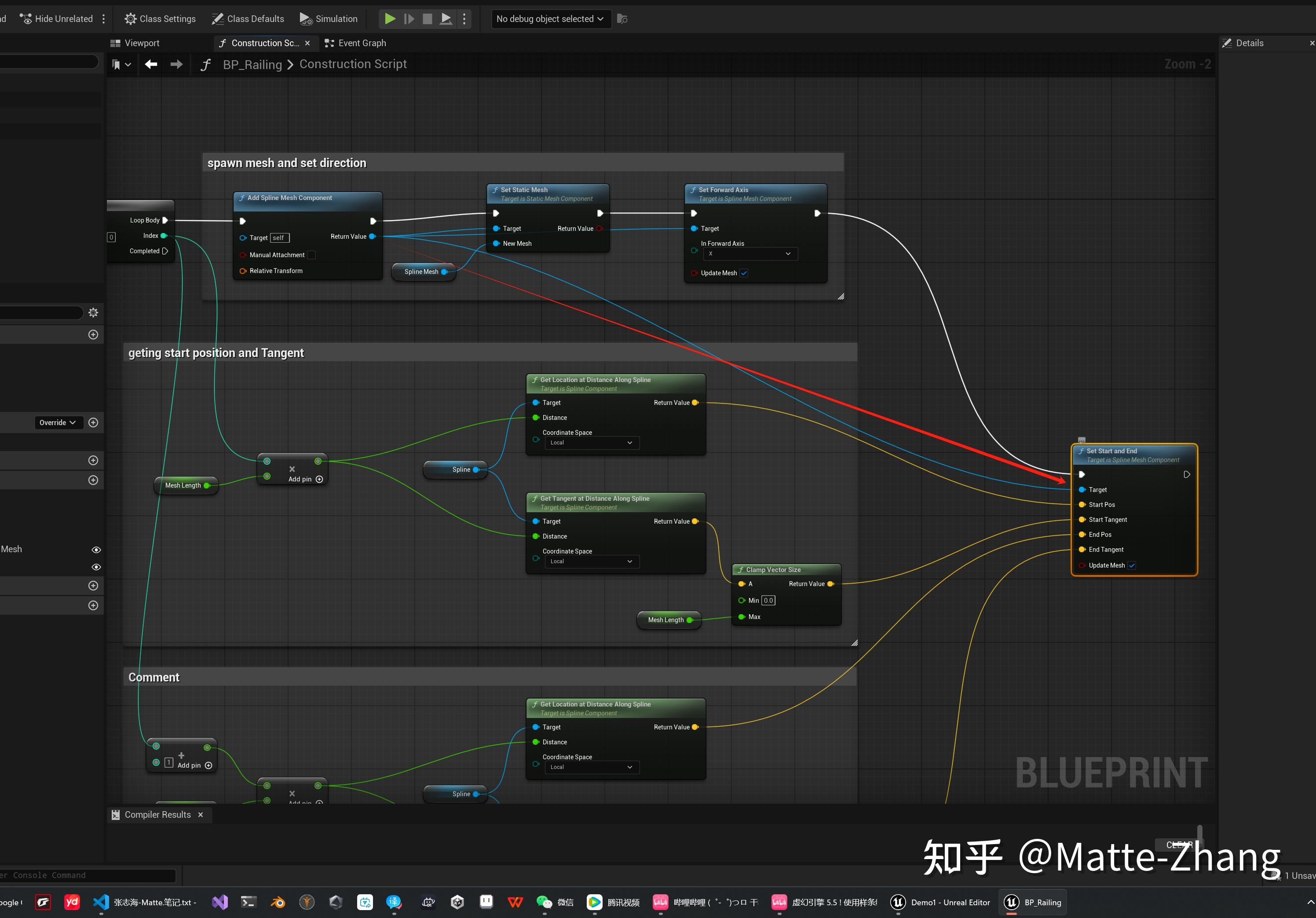Click the navigate back arrow
The height and width of the screenshot is (918, 1316).
point(151,64)
